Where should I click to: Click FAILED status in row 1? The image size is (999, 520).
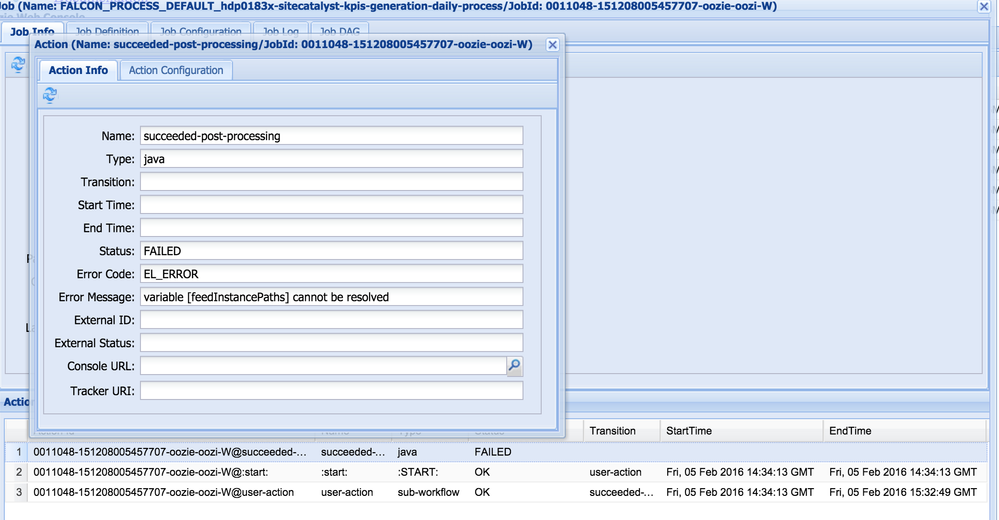(x=492, y=452)
